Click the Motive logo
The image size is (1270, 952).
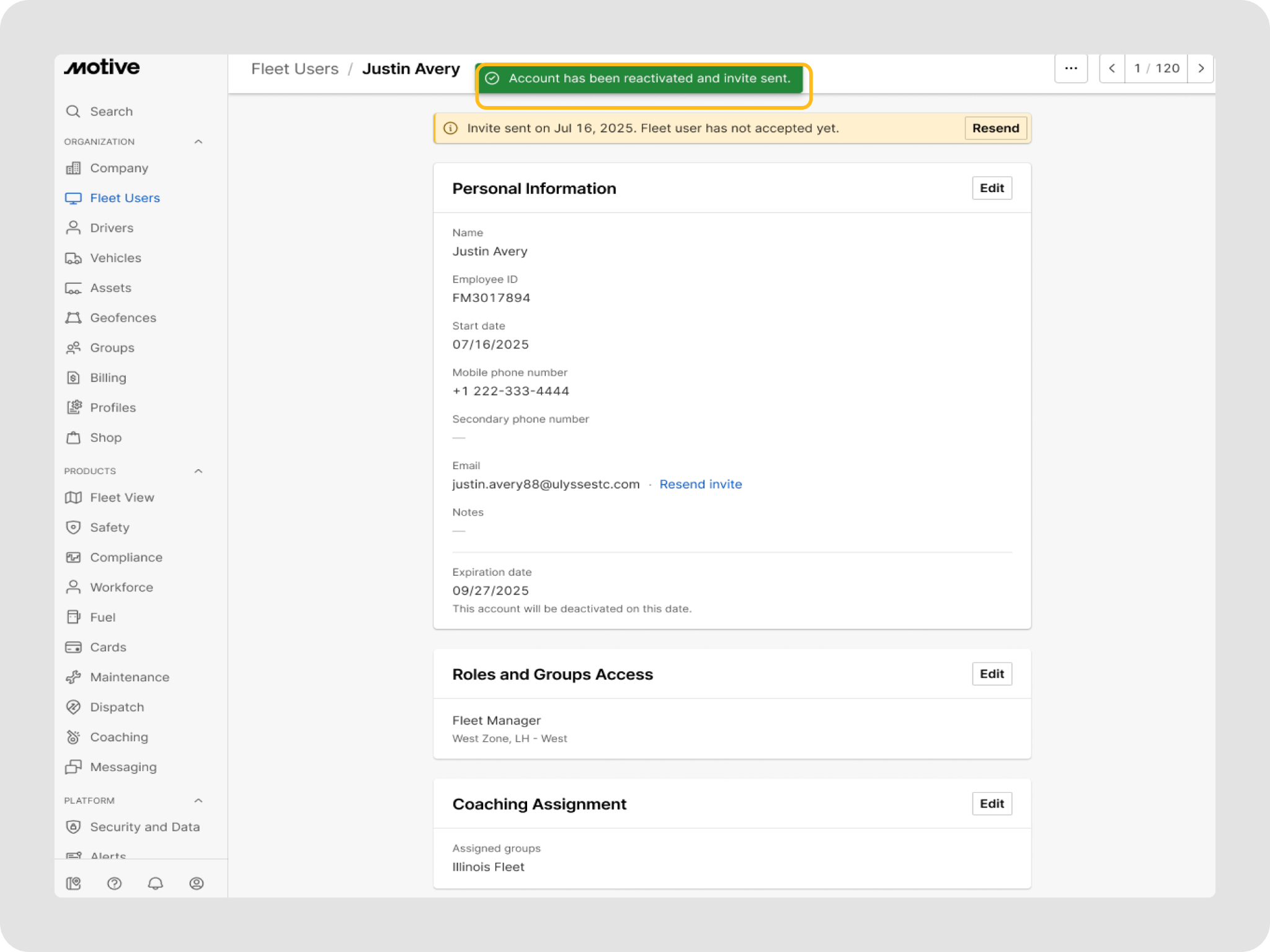pos(102,67)
